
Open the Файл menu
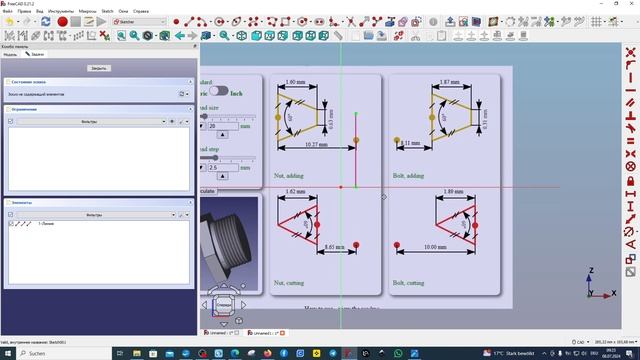8,11
